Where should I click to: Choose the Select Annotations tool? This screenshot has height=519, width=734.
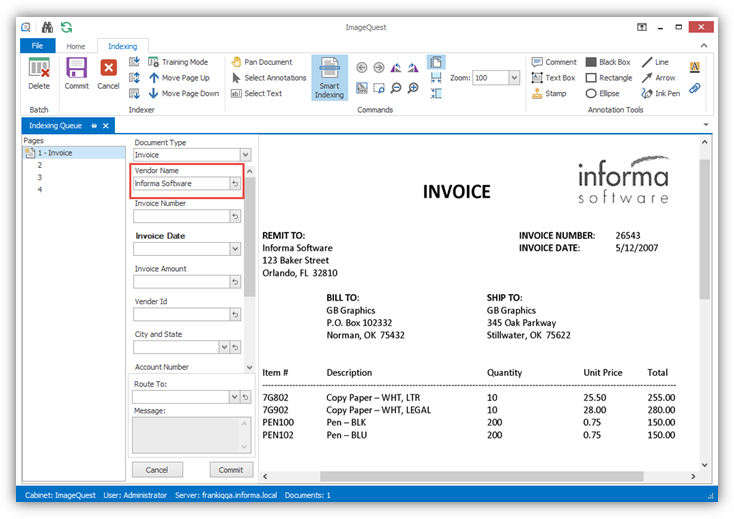point(269,78)
